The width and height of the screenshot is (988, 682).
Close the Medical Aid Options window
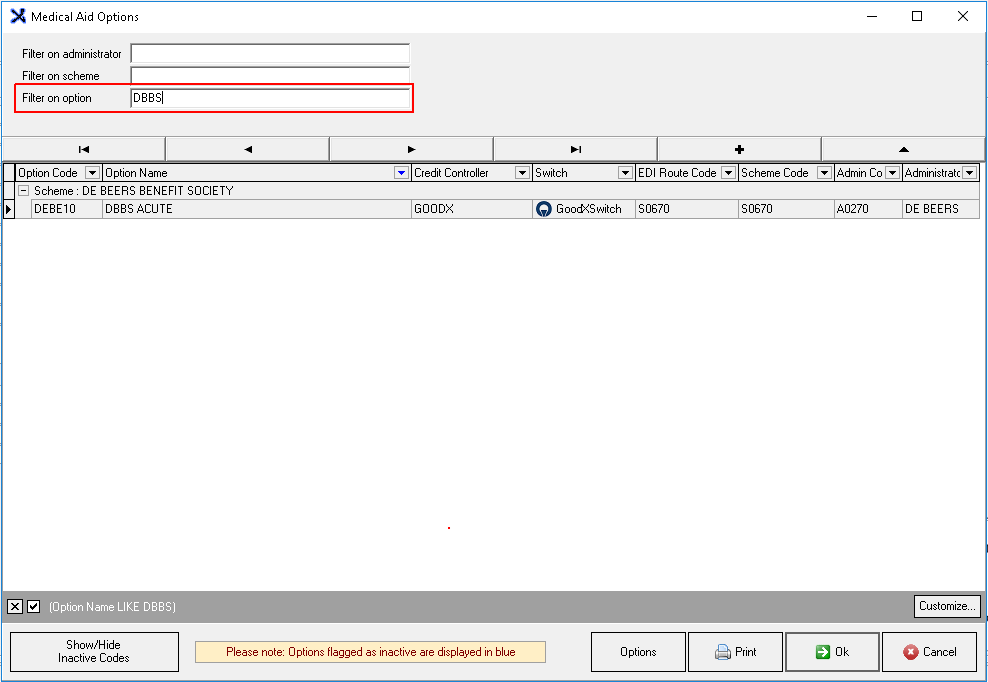[962, 16]
